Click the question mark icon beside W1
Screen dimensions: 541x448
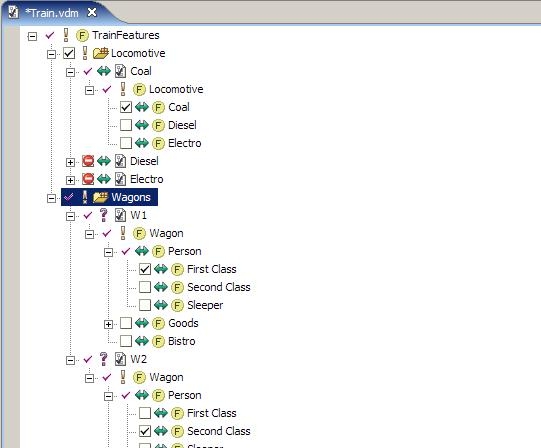click(104, 215)
